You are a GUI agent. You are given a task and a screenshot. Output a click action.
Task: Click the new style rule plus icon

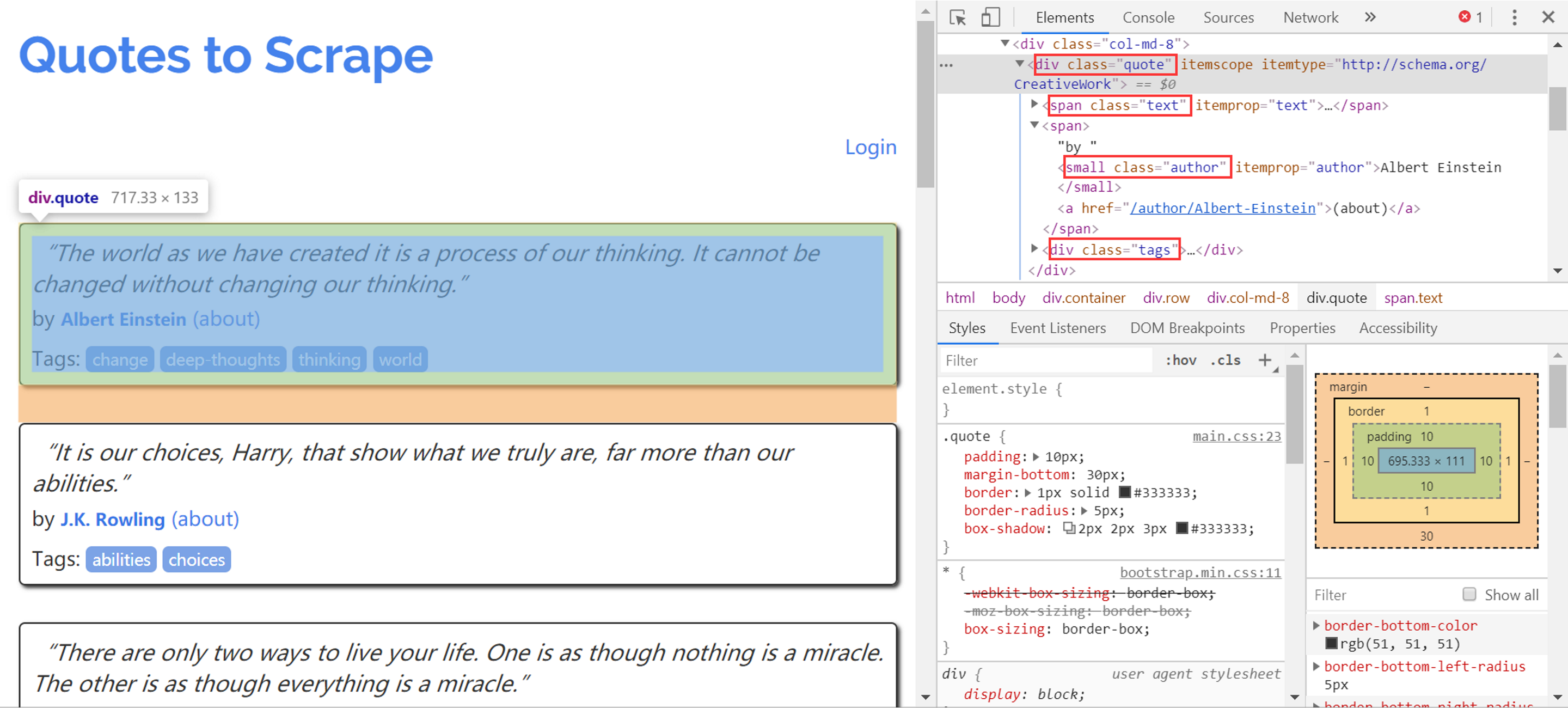pyautogui.click(x=1265, y=361)
